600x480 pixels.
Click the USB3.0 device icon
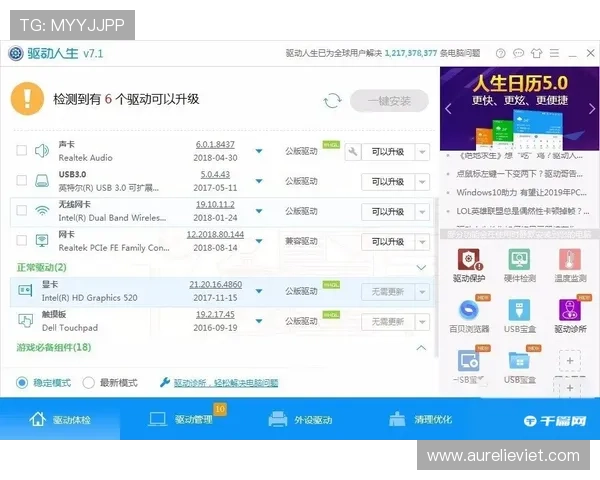pyautogui.click(x=42, y=181)
